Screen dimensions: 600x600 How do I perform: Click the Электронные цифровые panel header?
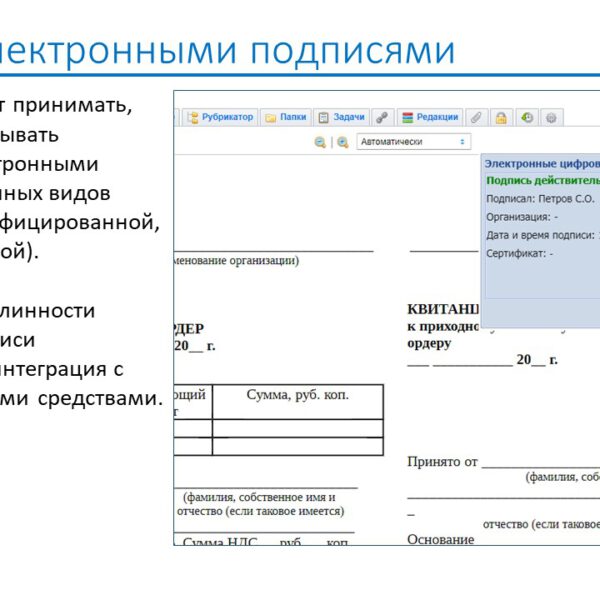tap(542, 162)
